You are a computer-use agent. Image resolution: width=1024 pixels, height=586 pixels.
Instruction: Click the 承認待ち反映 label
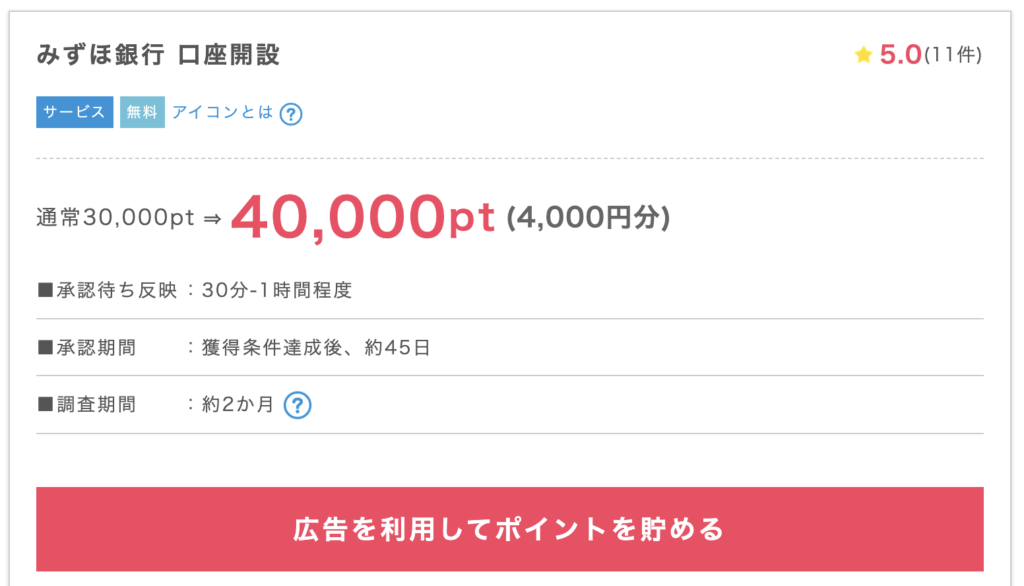(x=108, y=291)
